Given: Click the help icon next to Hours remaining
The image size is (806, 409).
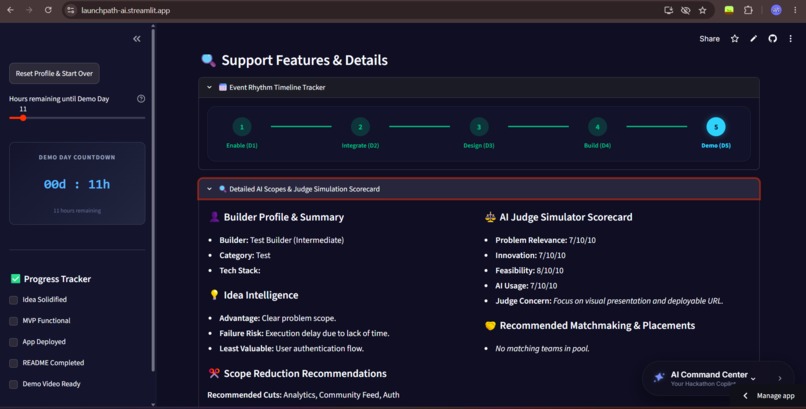Looking at the screenshot, I should click(141, 99).
